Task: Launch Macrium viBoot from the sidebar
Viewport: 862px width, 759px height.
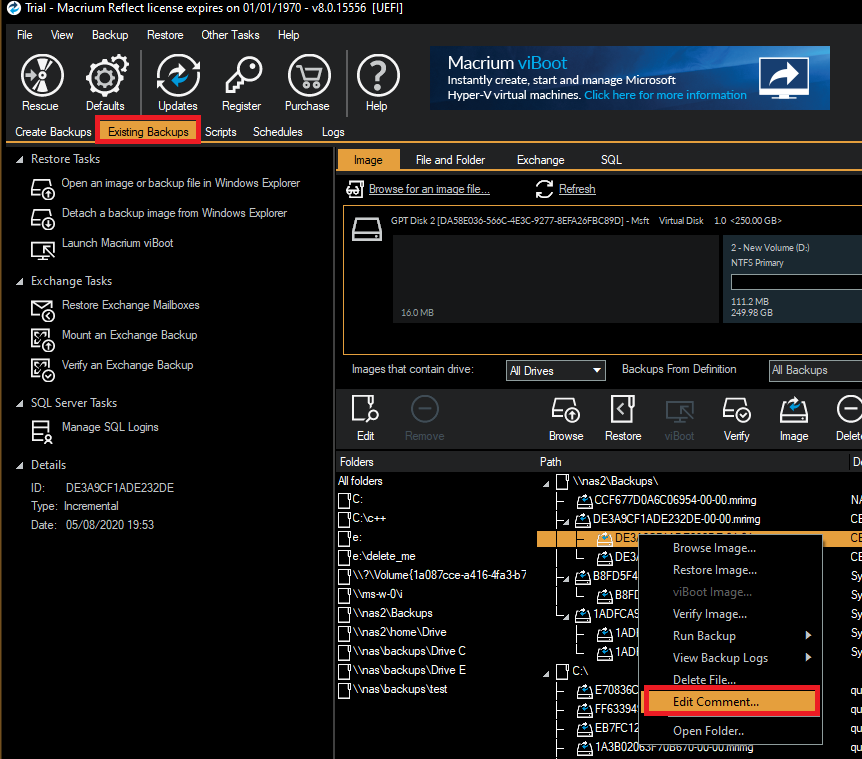Action: tap(117, 243)
